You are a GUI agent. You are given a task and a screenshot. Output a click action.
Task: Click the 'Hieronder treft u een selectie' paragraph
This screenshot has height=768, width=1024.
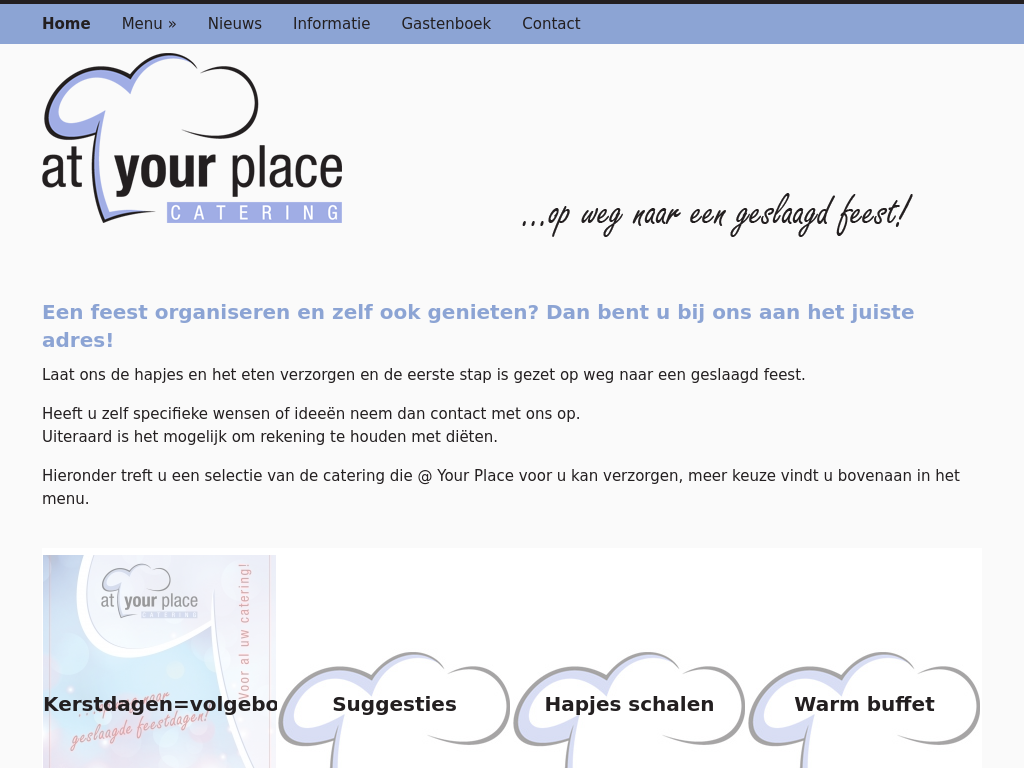pyautogui.click(x=501, y=487)
